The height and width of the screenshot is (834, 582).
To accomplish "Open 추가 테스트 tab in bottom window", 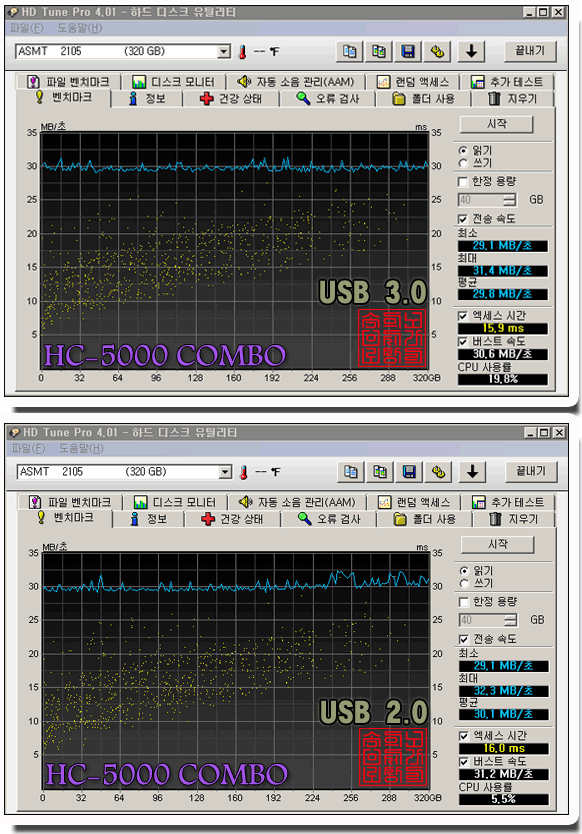I will click(508, 502).
